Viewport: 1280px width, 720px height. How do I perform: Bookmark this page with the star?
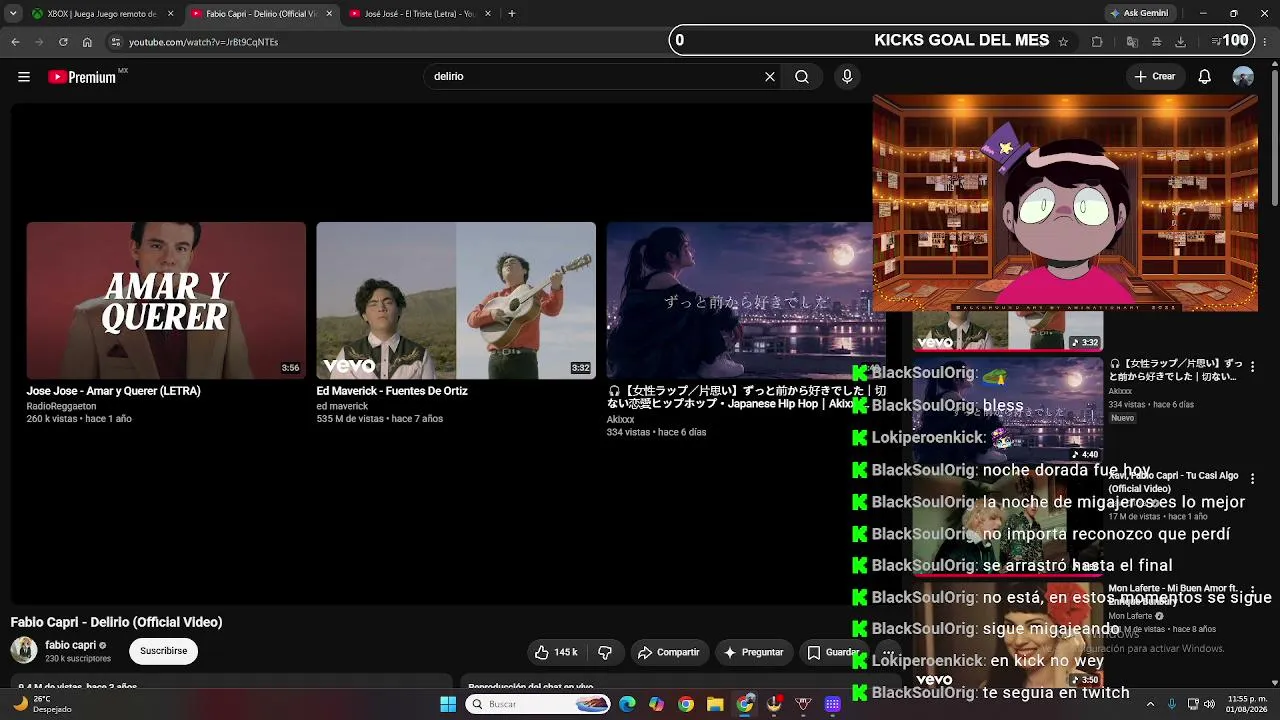pyautogui.click(x=1063, y=42)
